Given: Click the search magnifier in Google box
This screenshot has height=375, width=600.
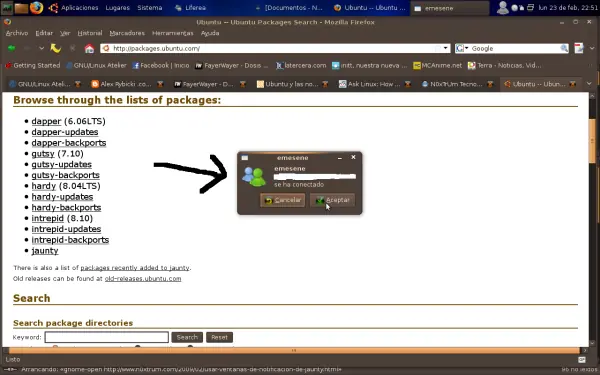Looking at the screenshot, I should click(x=564, y=48).
